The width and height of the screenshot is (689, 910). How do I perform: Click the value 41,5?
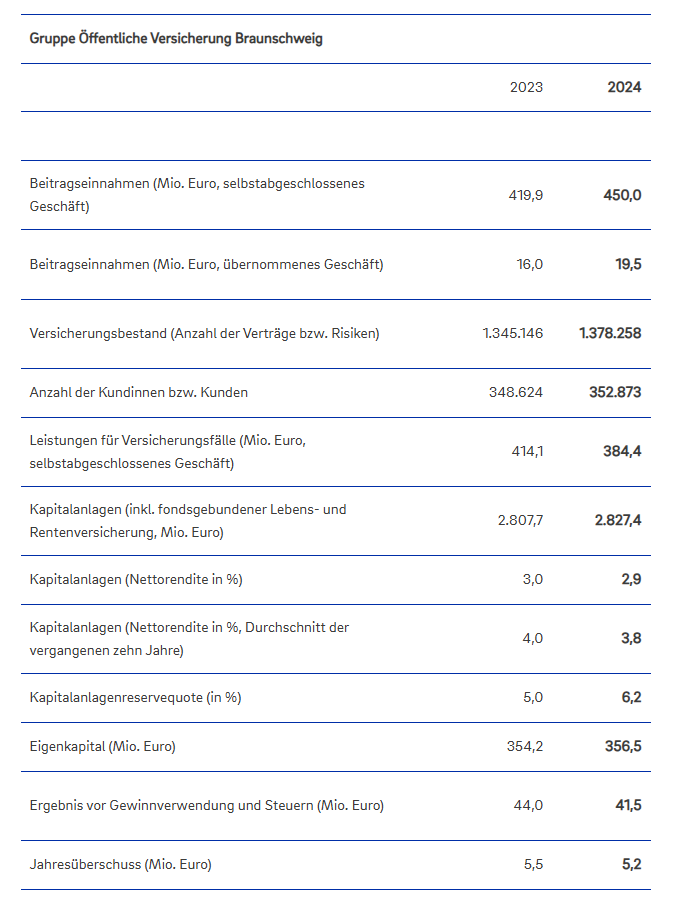[629, 806]
